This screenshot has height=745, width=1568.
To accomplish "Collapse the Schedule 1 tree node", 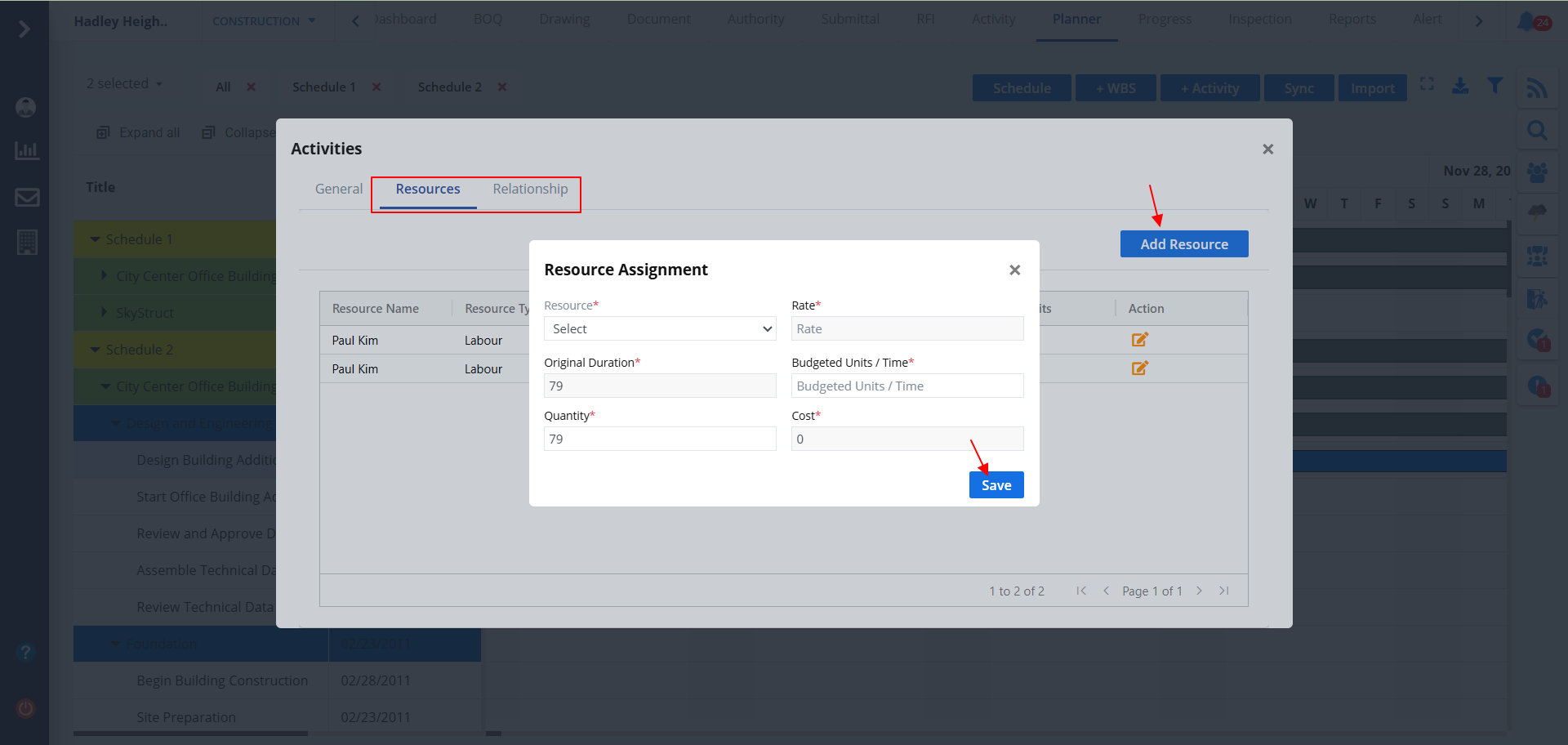I will (95, 239).
